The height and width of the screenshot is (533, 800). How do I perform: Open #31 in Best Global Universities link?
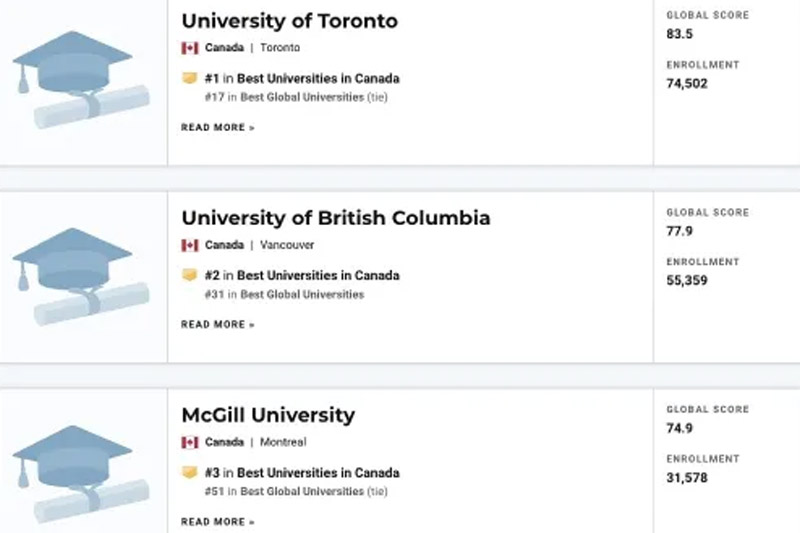tap(284, 294)
